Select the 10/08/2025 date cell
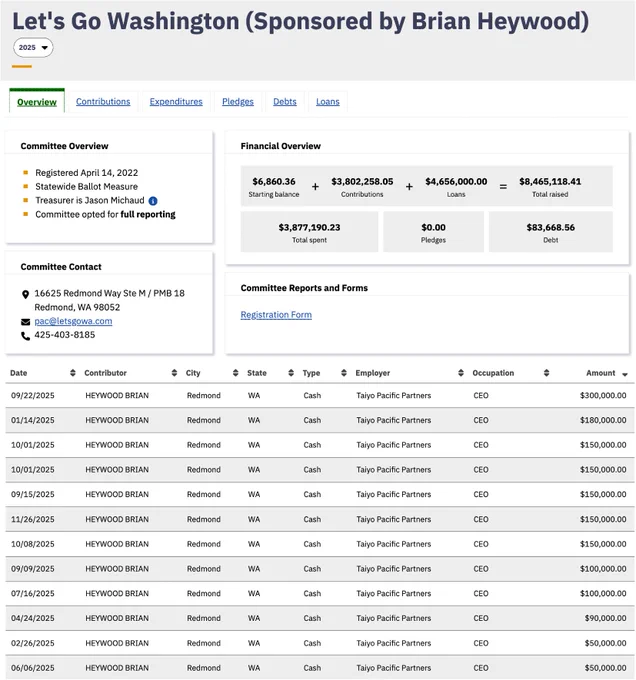Screen dimensions: 636x680 33,544
